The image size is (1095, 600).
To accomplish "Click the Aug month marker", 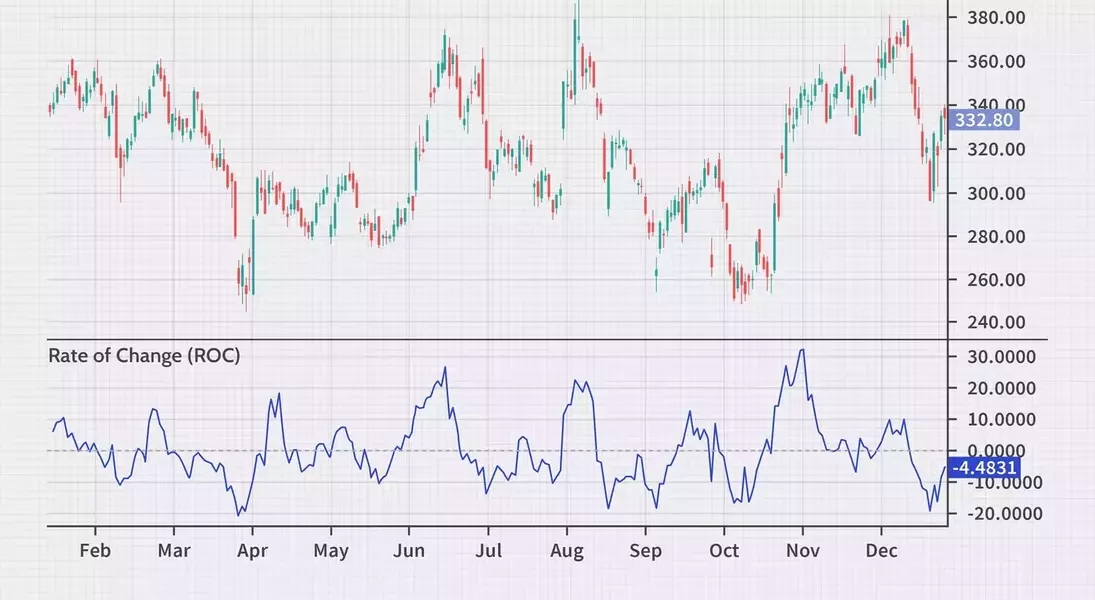I will click(x=567, y=551).
